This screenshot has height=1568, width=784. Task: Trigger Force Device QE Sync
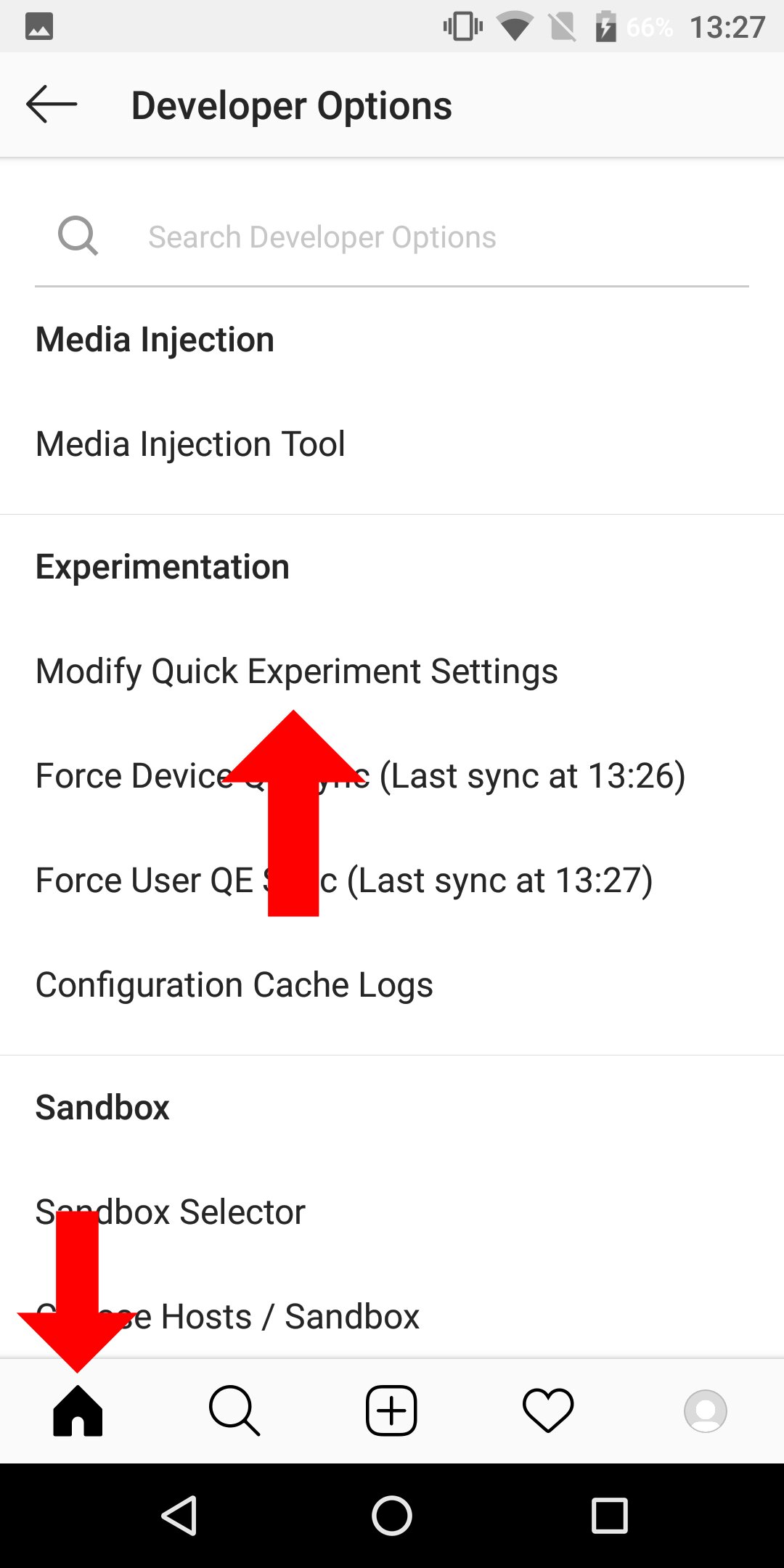[x=392, y=776]
